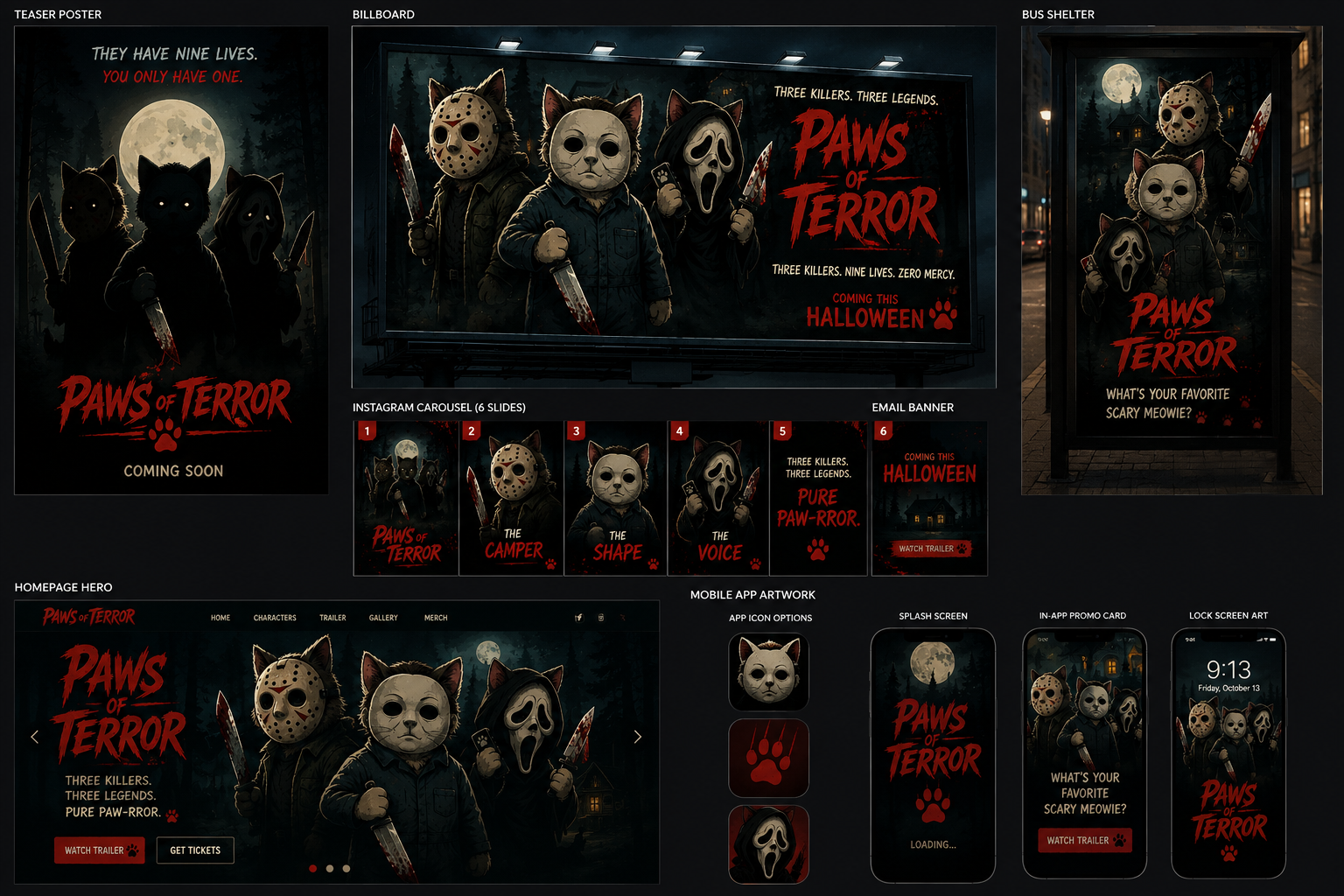Click number 6 badge on email banner
Screen dimensions: 1344x896
[x=884, y=430]
